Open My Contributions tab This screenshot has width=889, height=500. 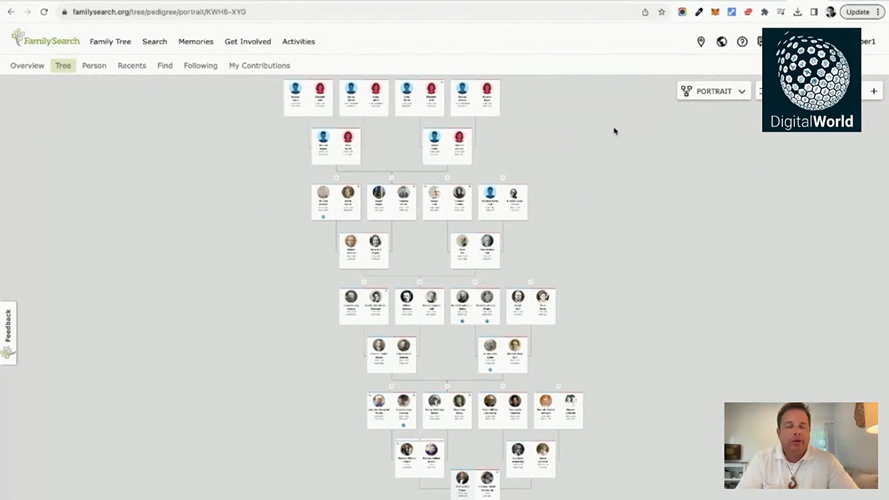[x=259, y=65]
